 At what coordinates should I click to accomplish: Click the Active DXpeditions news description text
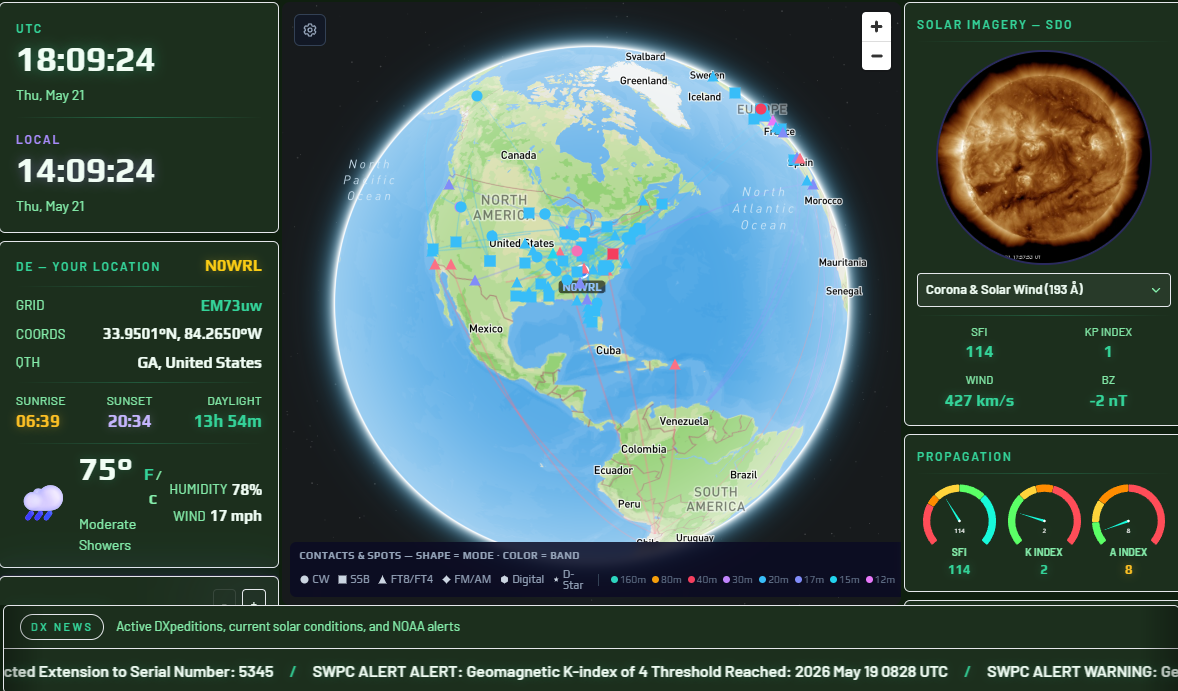(x=288, y=627)
